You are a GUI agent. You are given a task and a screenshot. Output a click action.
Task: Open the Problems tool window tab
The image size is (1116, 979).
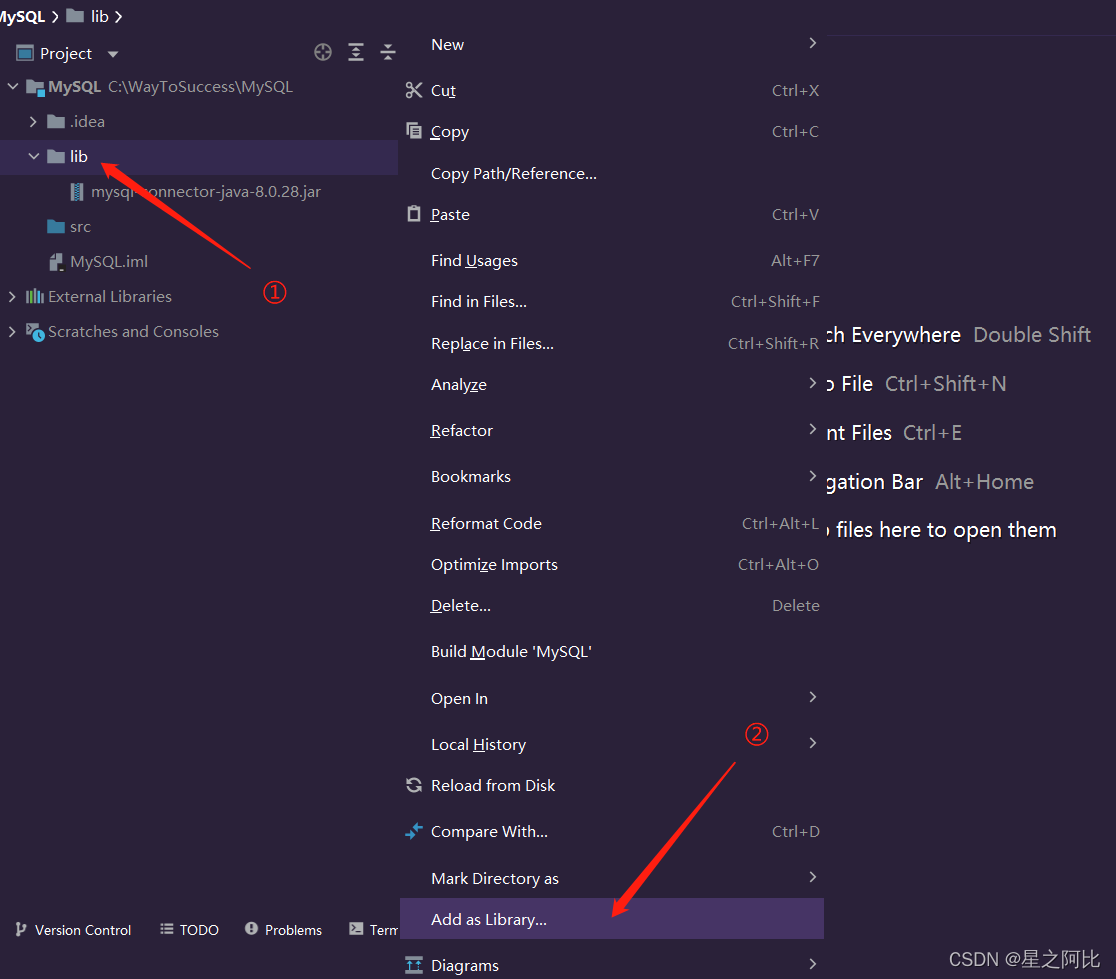tap(283, 930)
